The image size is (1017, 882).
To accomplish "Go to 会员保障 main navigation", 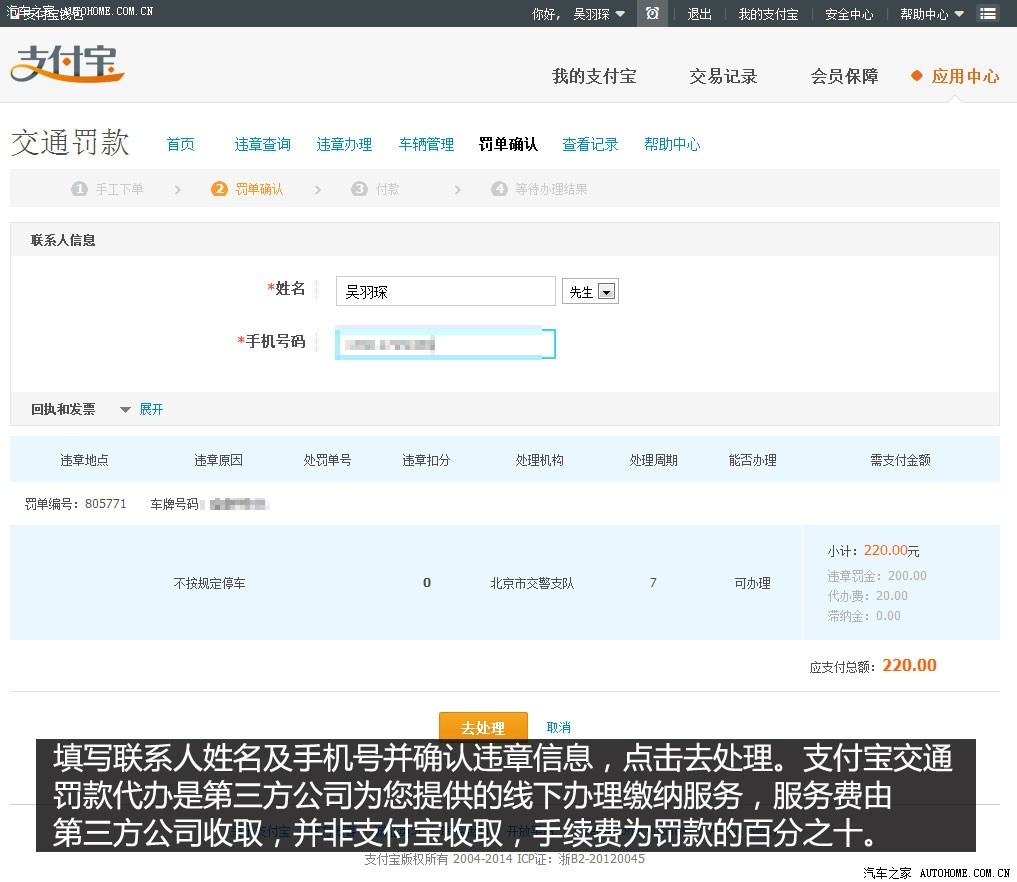I will point(844,76).
